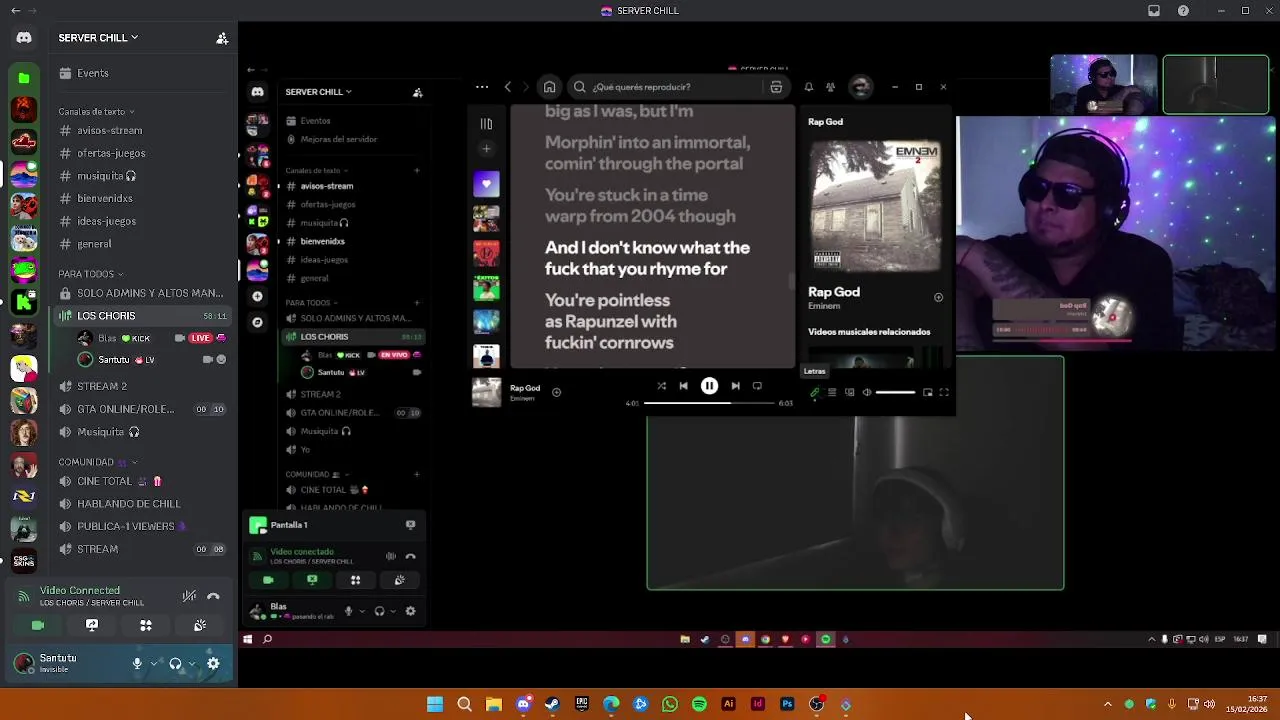The width and height of the screenshot is (1280, 720).
Task: Turn off camera in voice panel
Action: click(38, 625)
